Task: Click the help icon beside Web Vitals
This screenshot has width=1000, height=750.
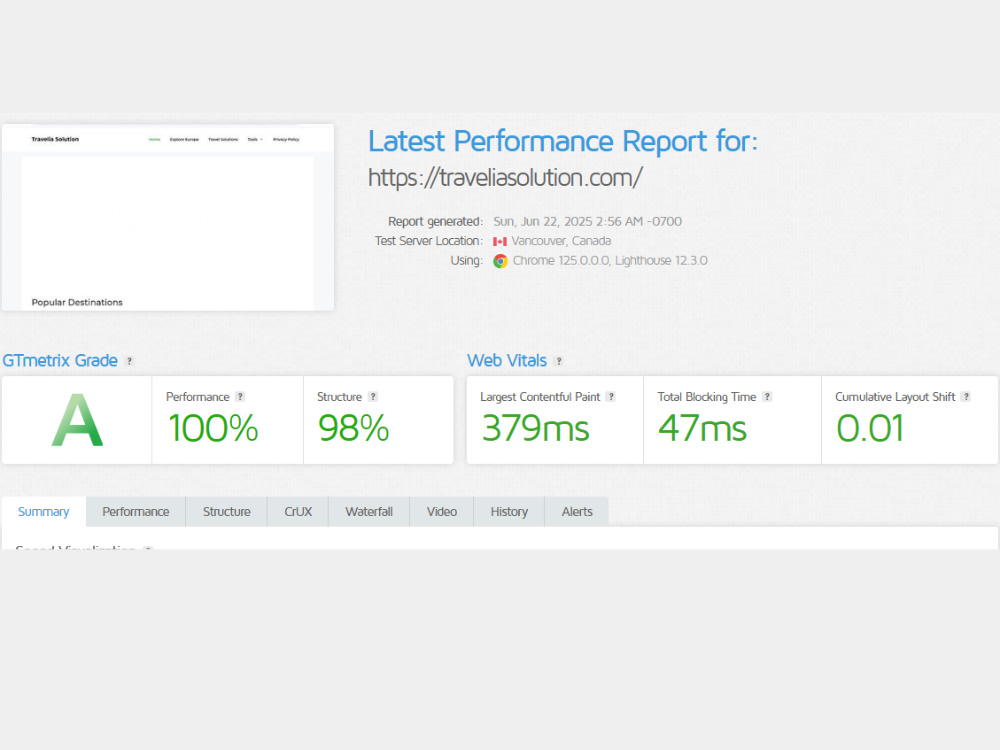Action: click(x=559, y=361)
